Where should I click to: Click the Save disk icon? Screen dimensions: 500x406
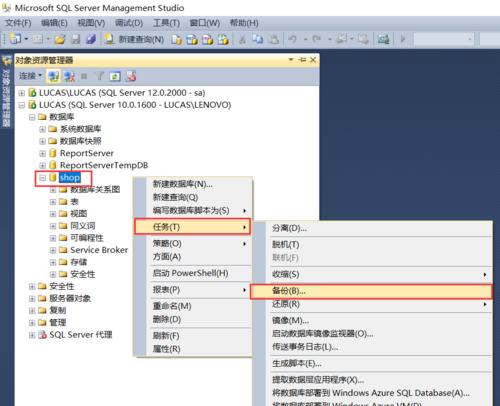pyautogui.click(x=76, y=40)
